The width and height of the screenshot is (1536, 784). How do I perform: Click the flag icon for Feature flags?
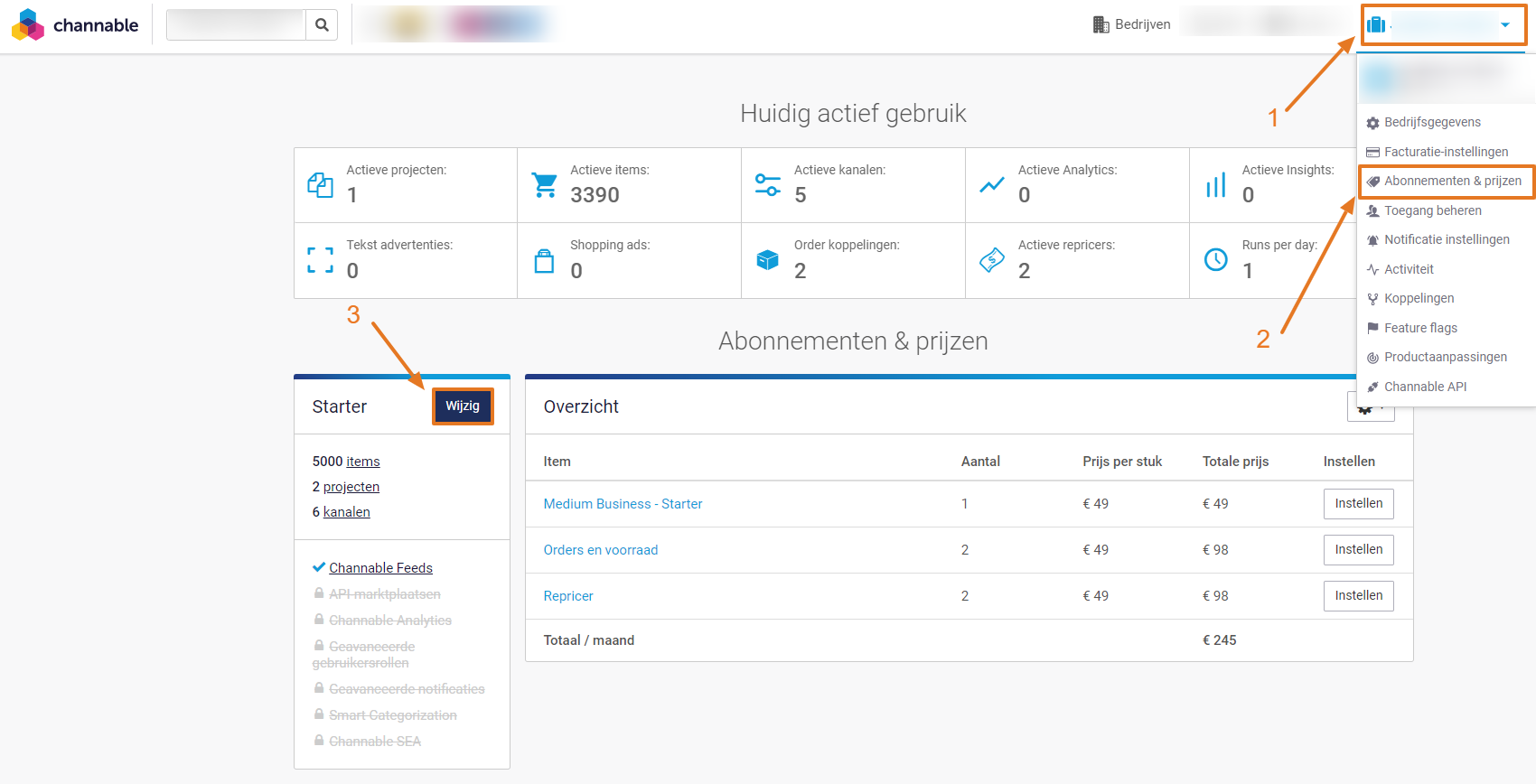1373,328
